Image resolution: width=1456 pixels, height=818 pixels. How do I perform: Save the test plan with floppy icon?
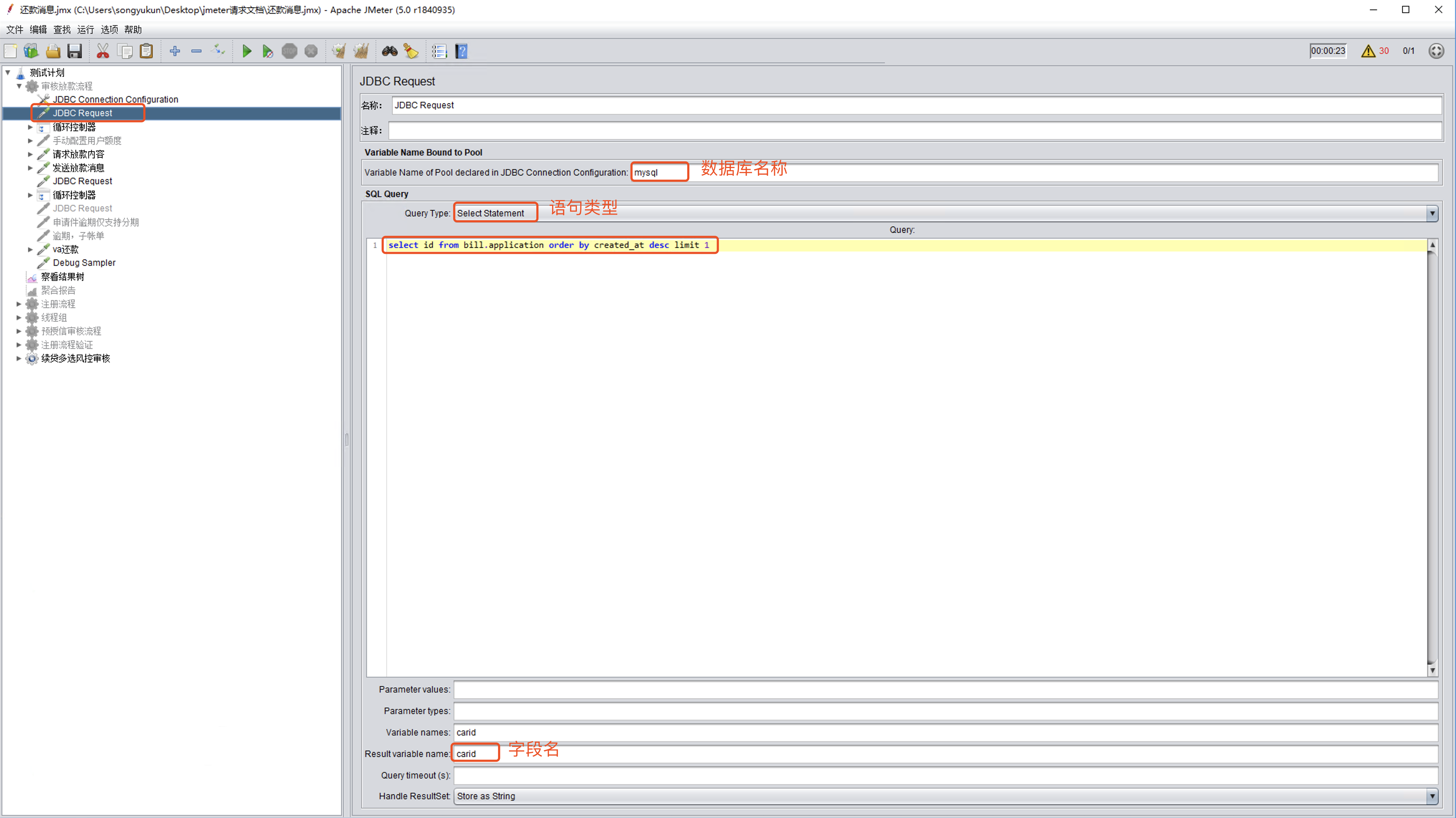pos(75,52)
